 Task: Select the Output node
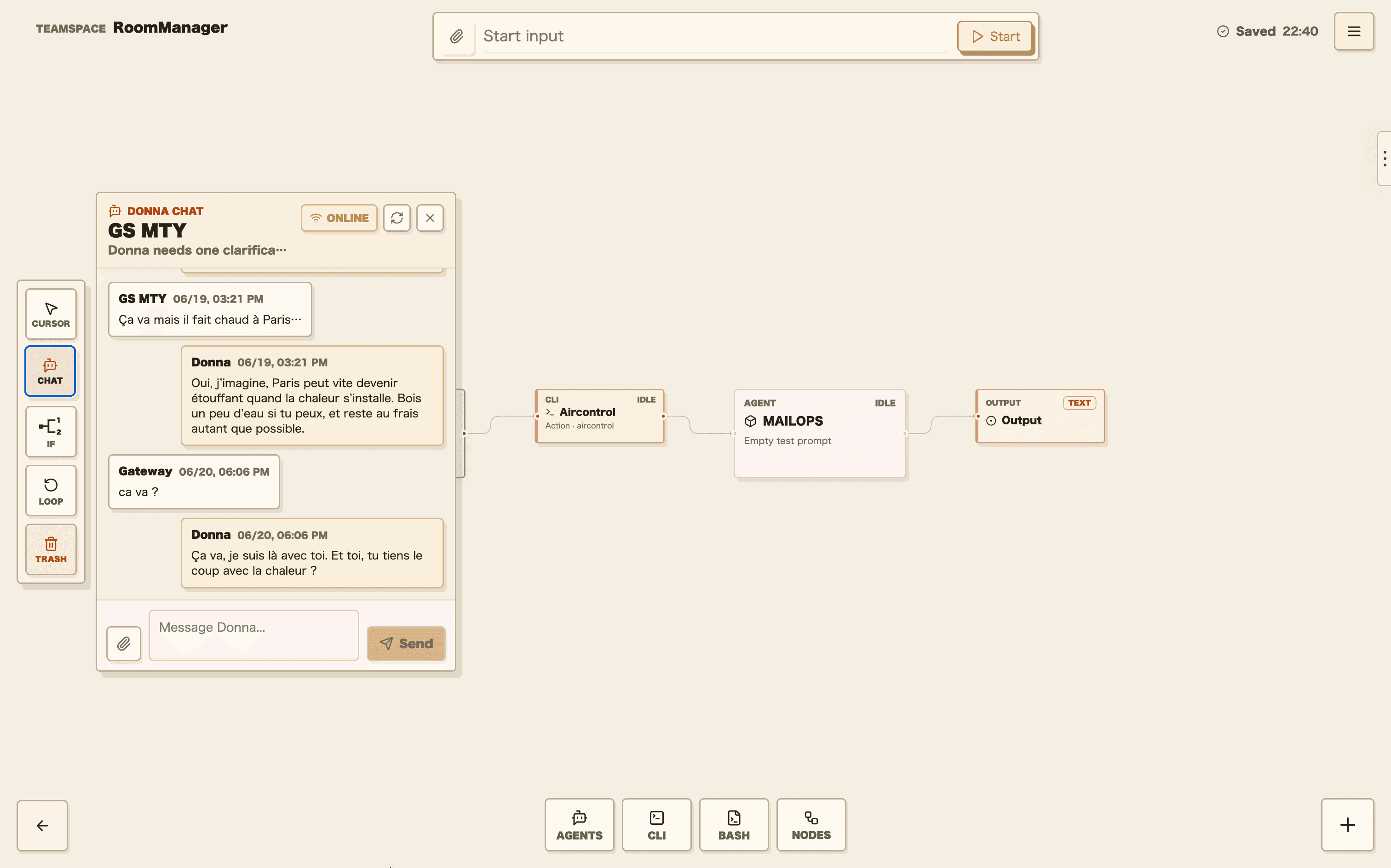click(1040, 416)
